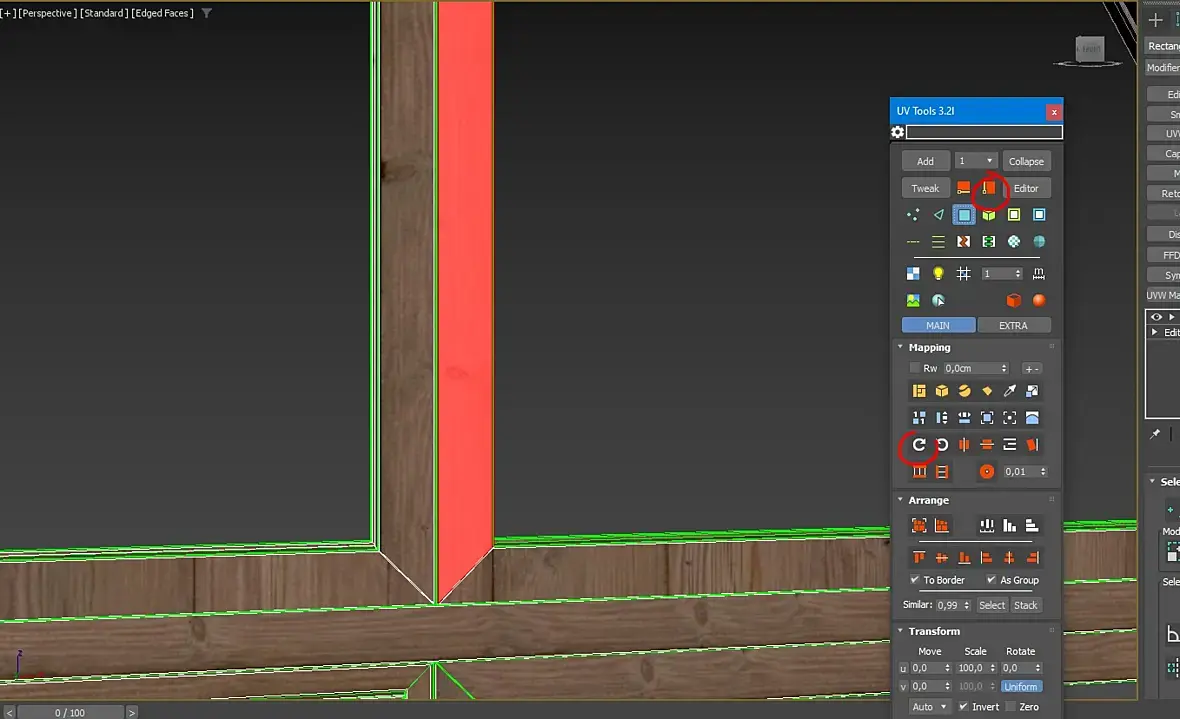
Task: Open the channel number 1 dropdown
Action: [x=976, y=161]
